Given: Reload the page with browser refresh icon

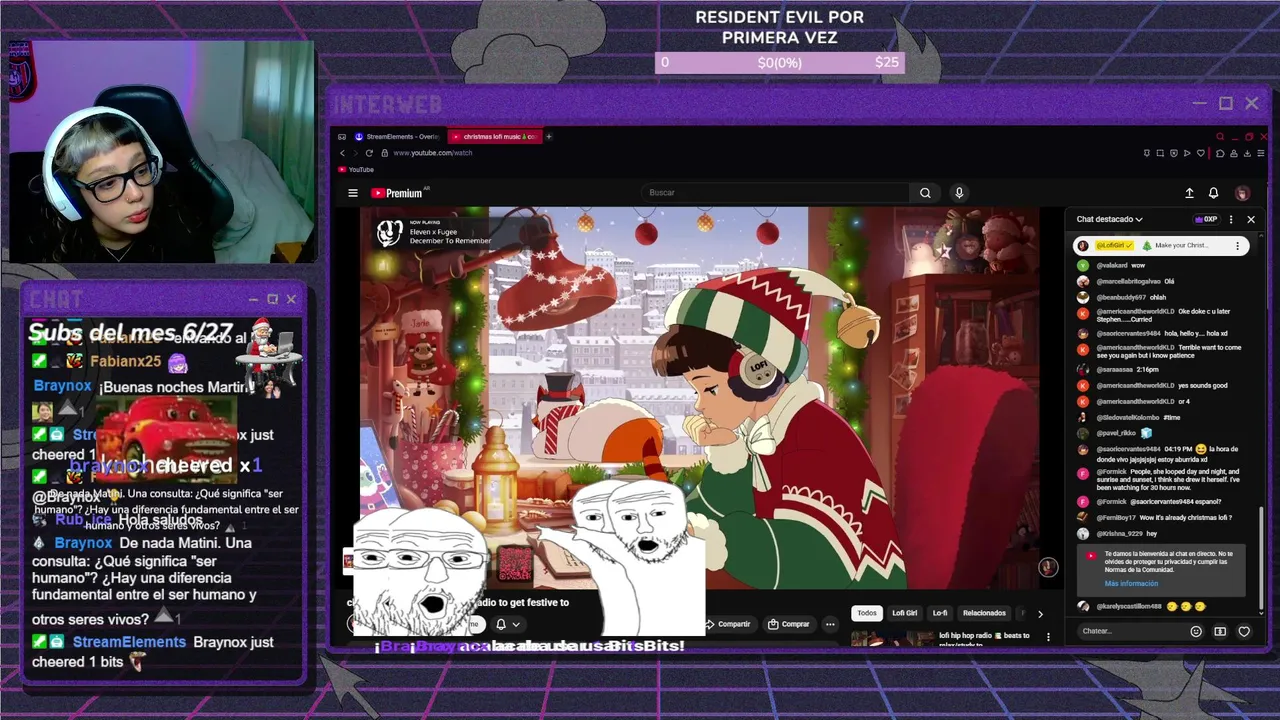Looking at the screenshot, I should click(369, 153).
